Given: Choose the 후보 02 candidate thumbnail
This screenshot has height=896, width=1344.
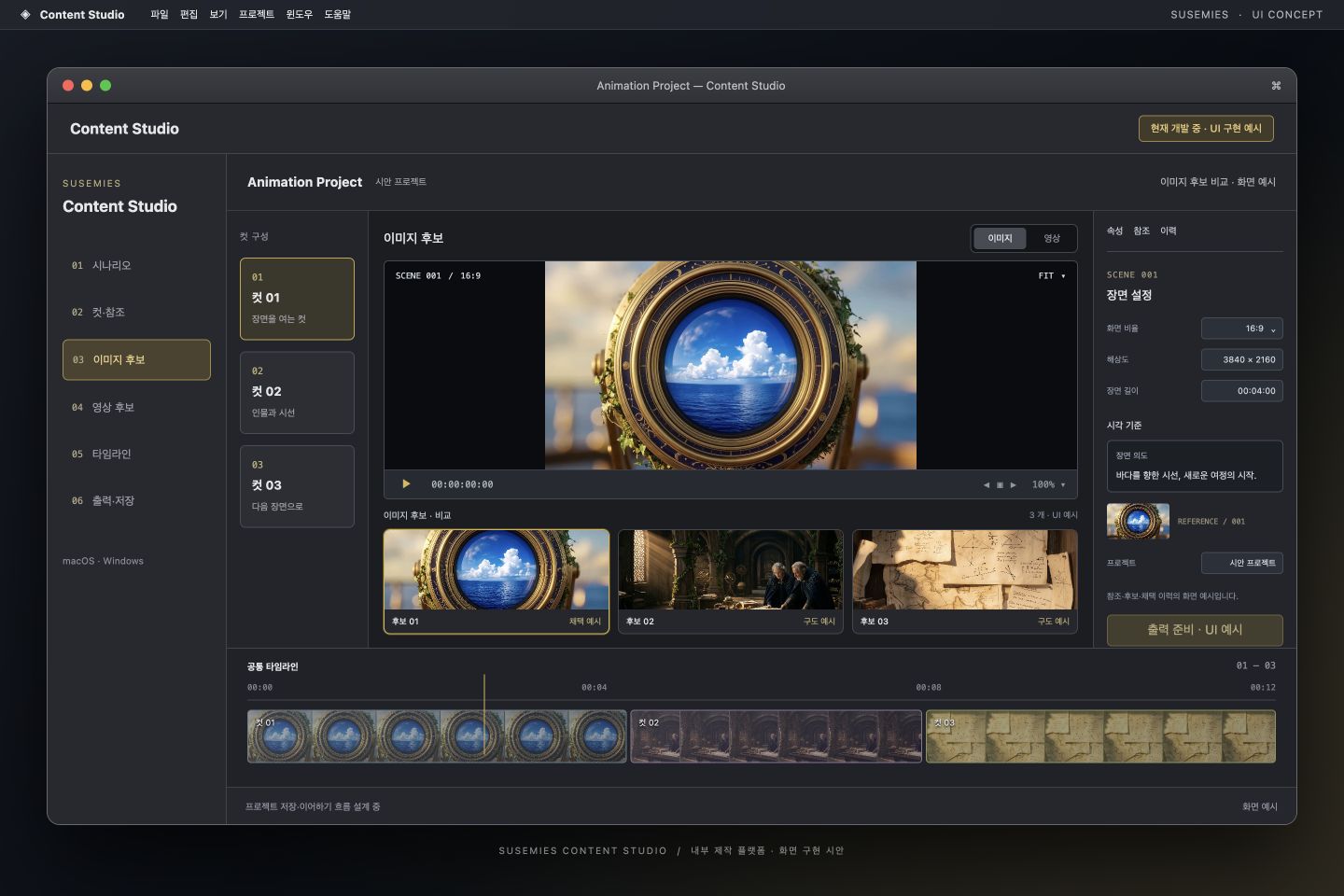Looking at the screenshot, I should 731,581.
